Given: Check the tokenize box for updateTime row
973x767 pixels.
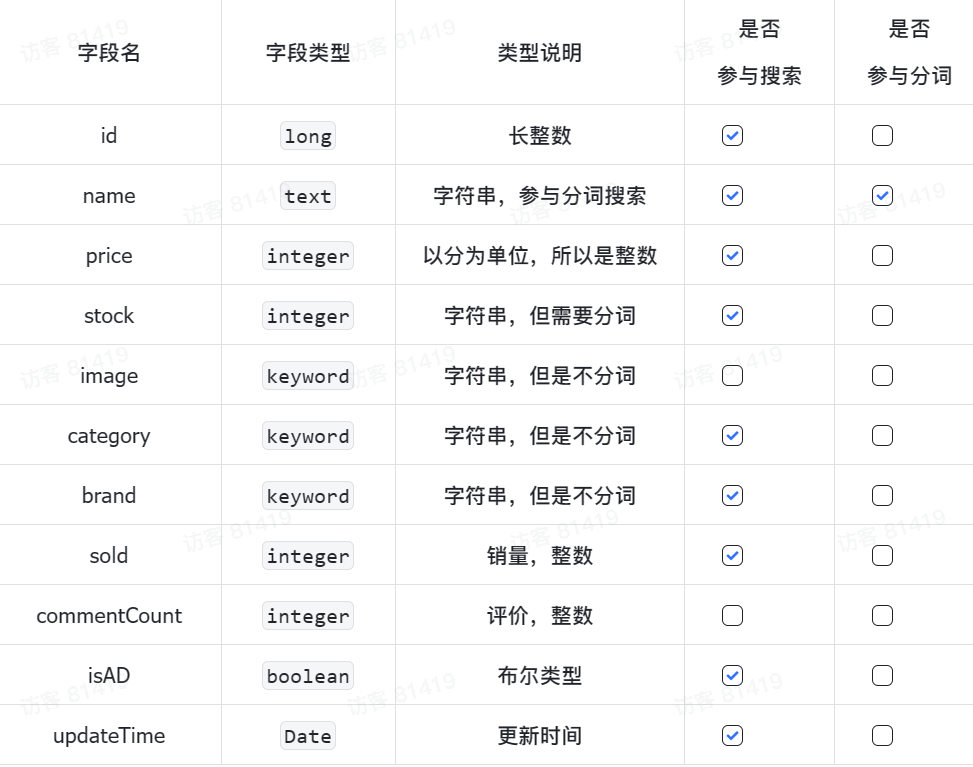Looking at the screenshot, I should coord(882,736).
